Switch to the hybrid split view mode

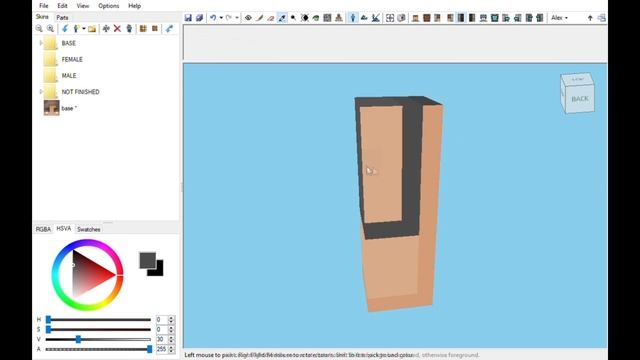tap(376, 18)
